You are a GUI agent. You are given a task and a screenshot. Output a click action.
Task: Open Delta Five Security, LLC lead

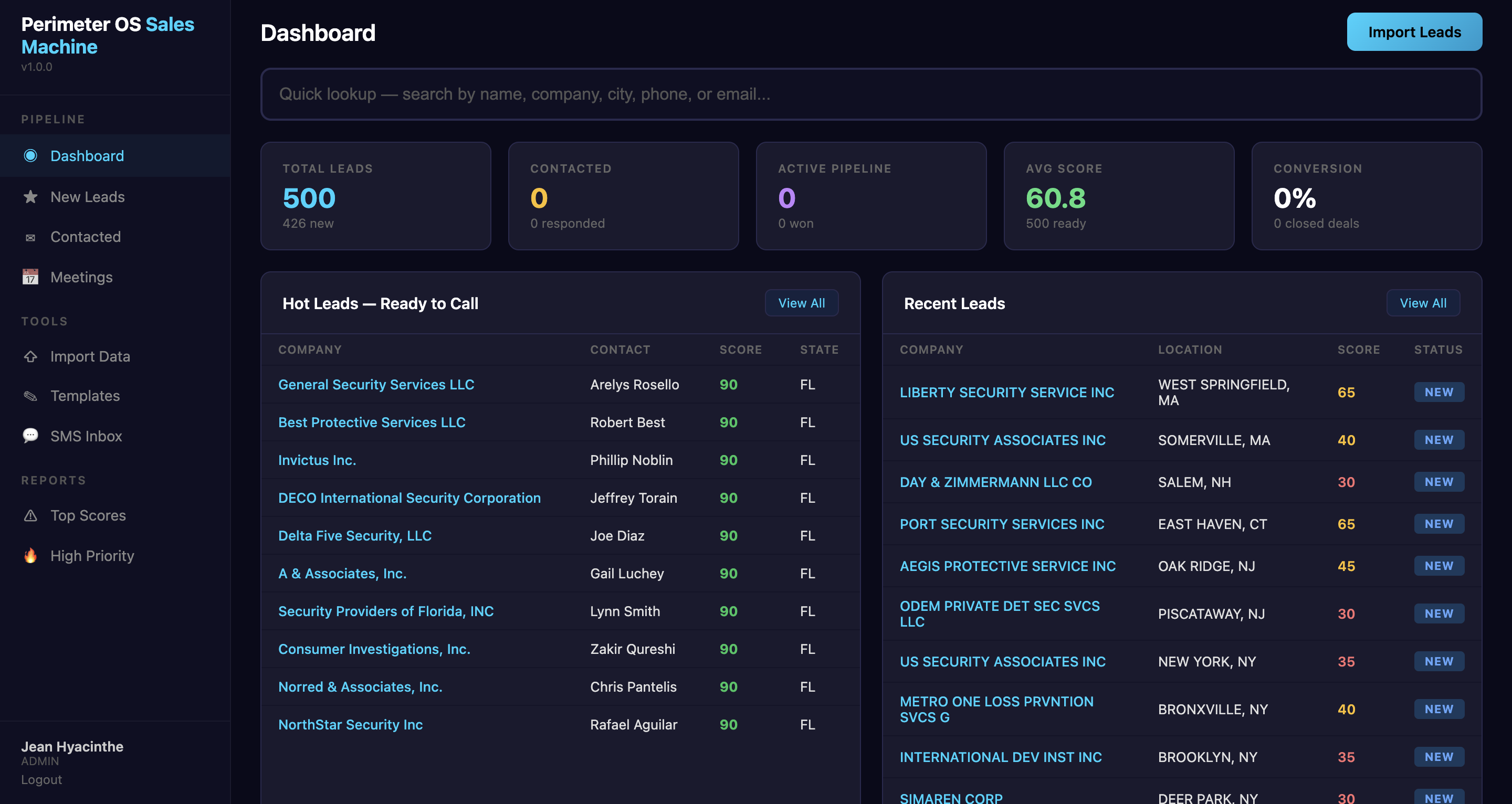point(354,535)
